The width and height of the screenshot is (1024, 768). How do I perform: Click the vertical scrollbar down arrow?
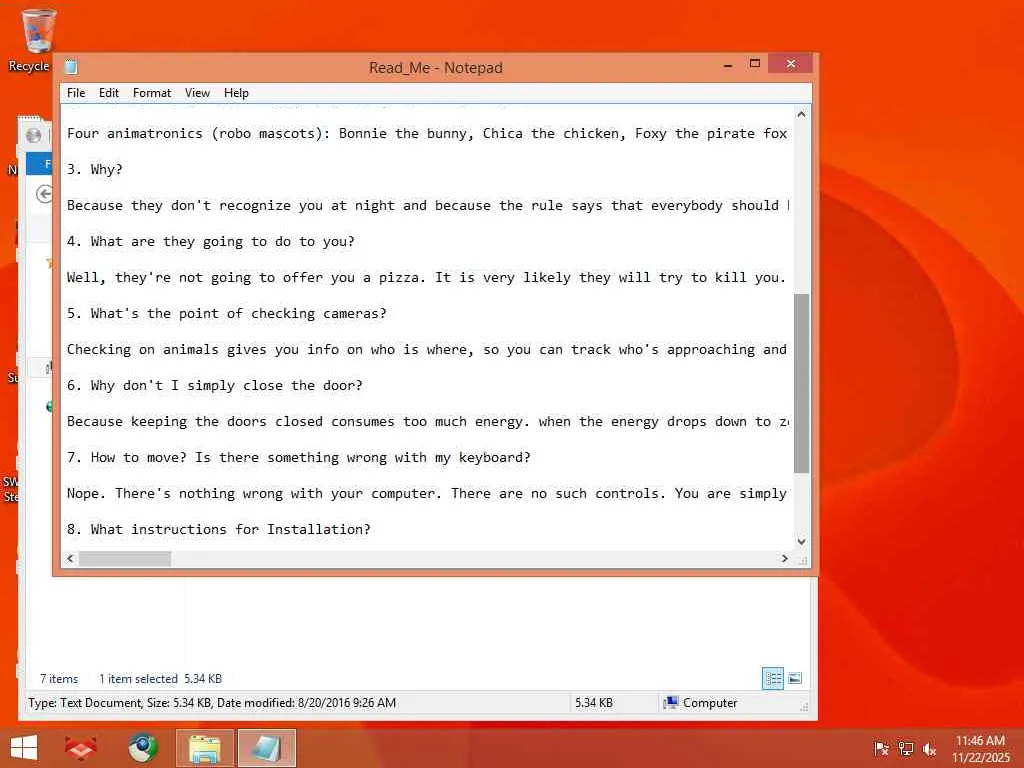[x=801, y=541]
